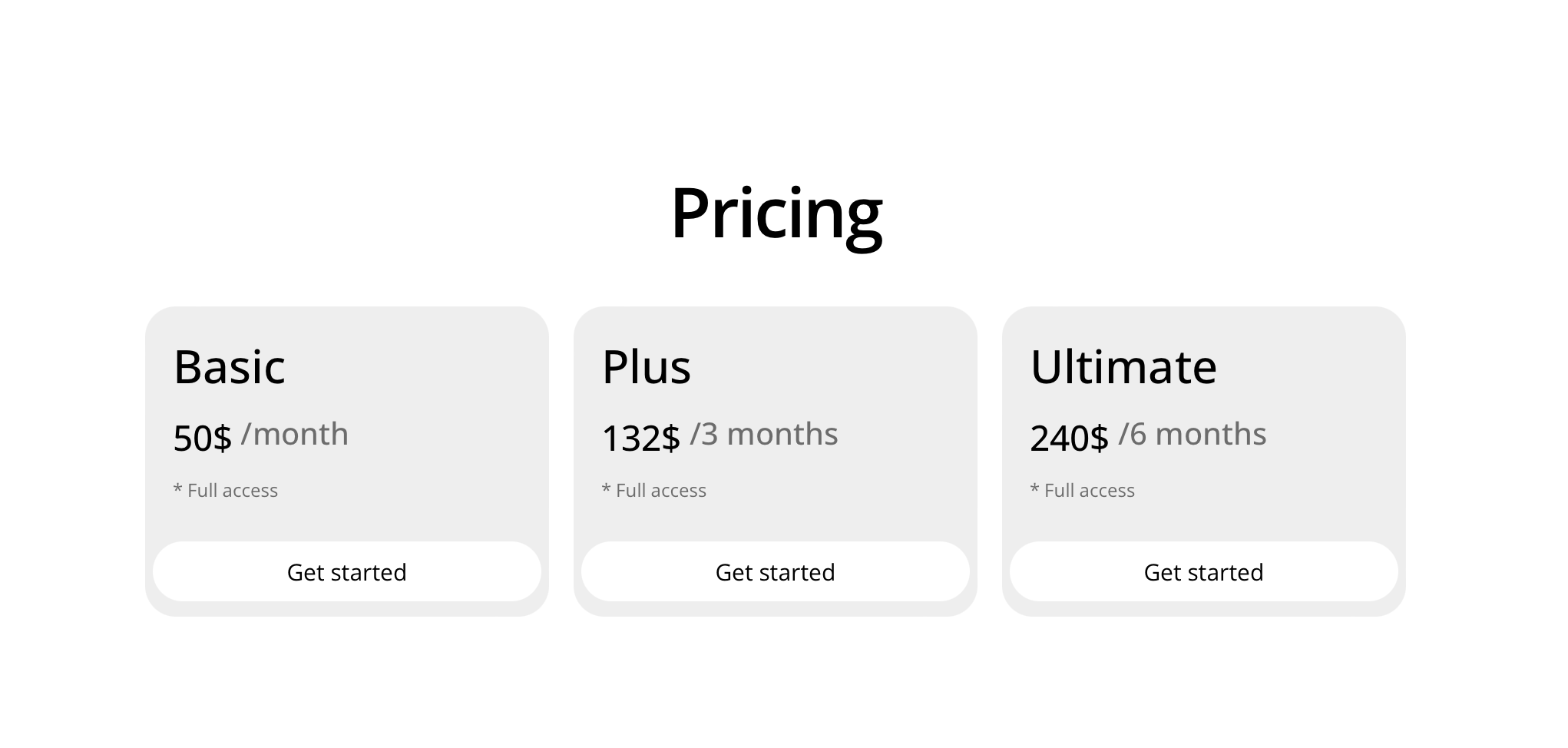This screenshot has height=748, width=1568.
Task: Click the /6 months billing period label
Action: pyautogui.click(x=1193, y=435)
